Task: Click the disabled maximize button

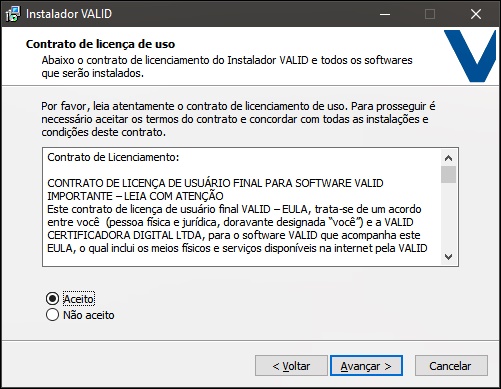Action: click(x=430, y=14)
